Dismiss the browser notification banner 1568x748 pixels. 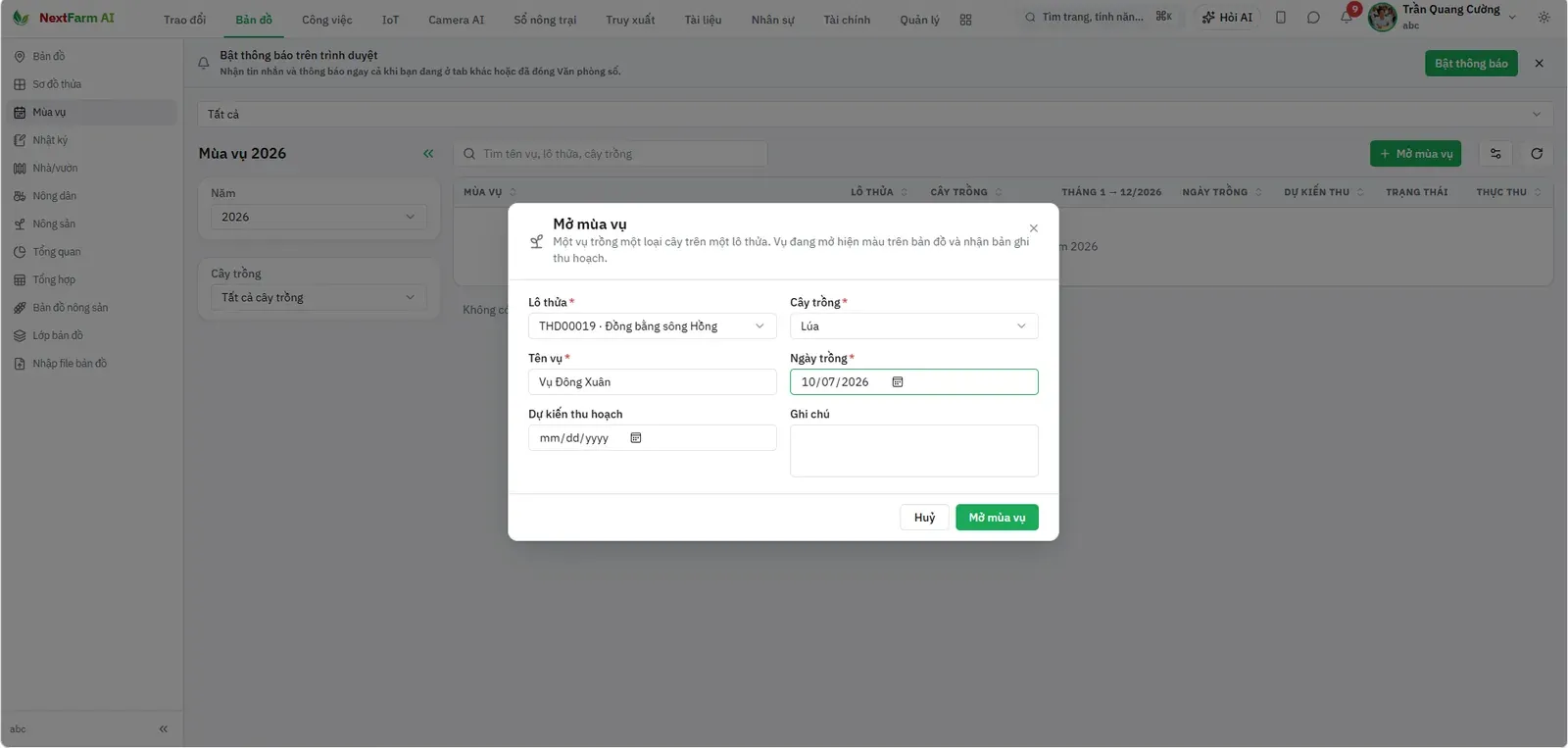pos(1539,64)
